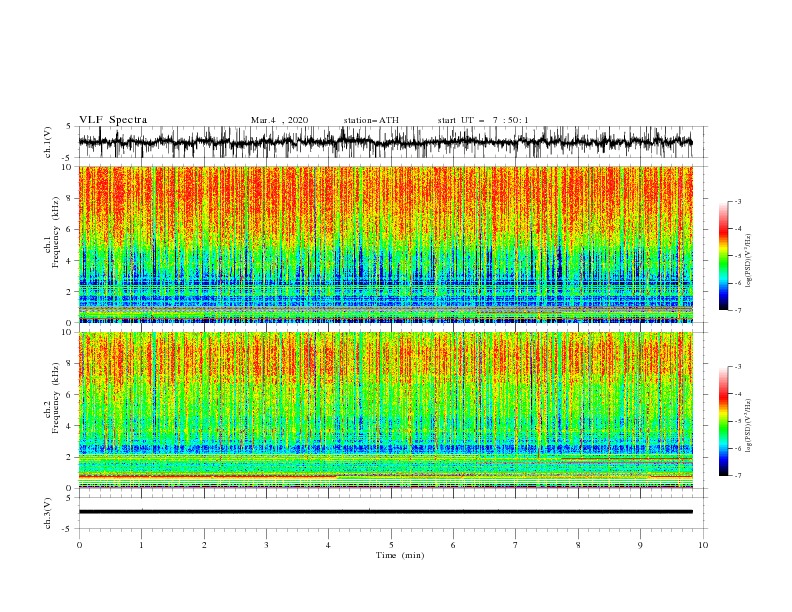The image size is (792, 612).
Task: Click the "-7" label on ch.2 colorbar
Action: click(737, 476)
